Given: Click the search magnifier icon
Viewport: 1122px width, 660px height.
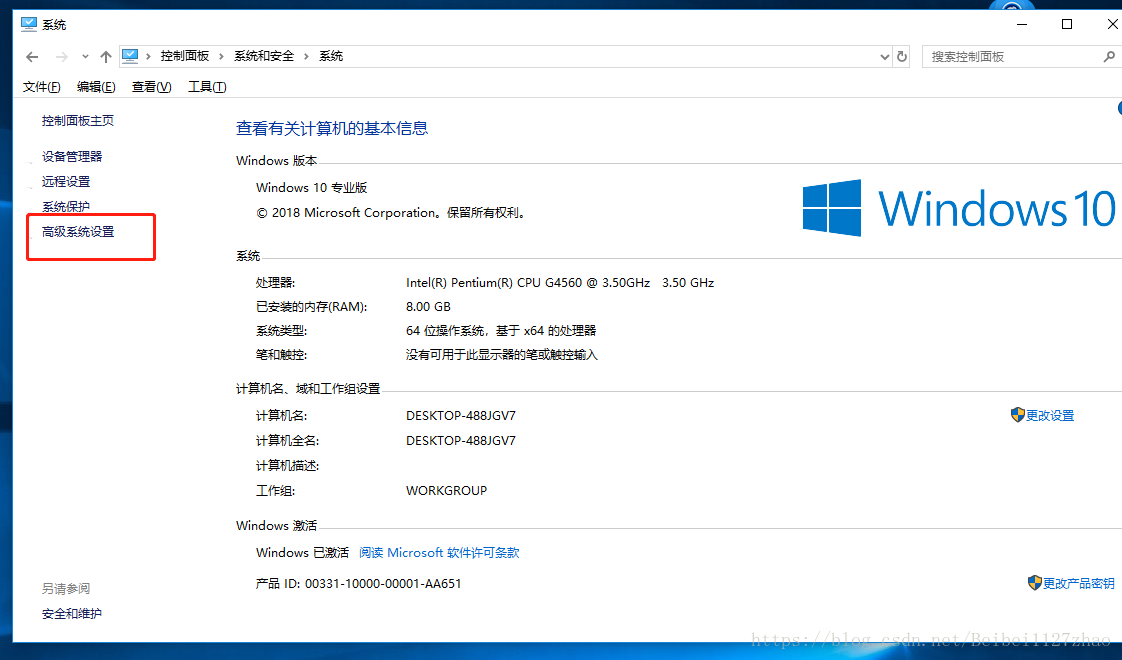Looking at the screenshot, I should [x=1109, y=57].
